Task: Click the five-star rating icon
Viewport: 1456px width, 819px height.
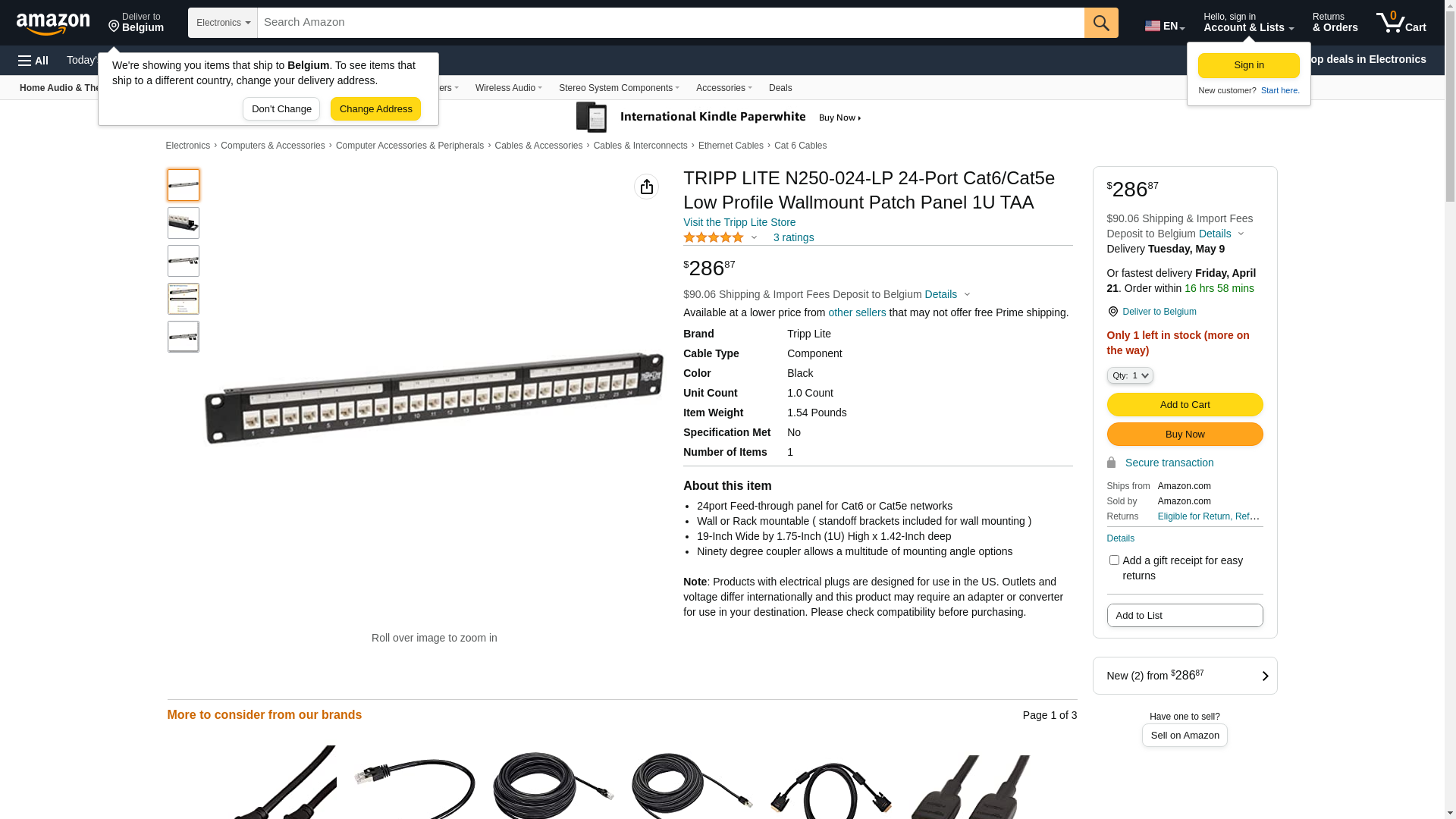Action: (714, 237)
